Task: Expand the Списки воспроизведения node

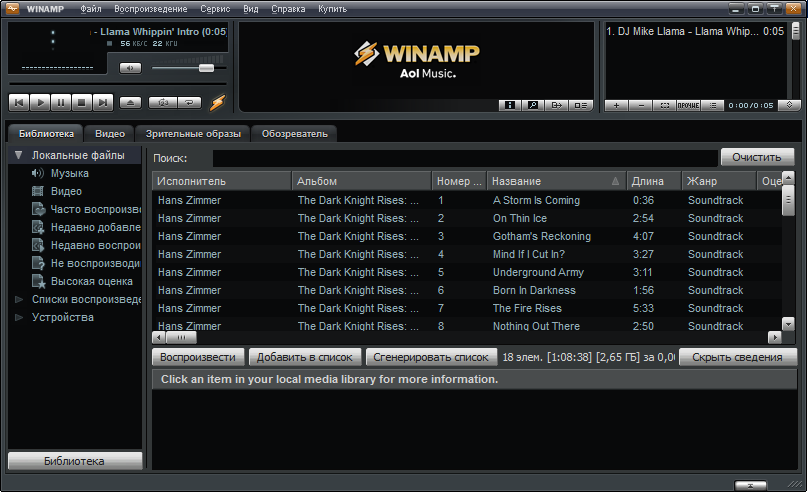Action: [19, 299]
